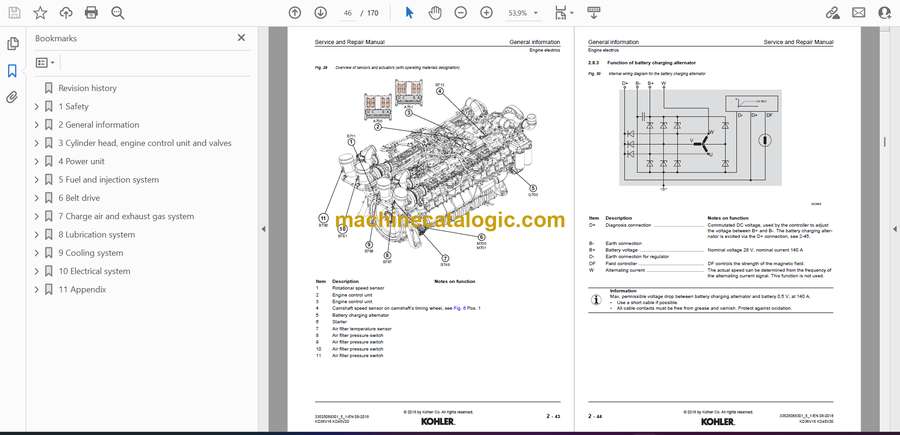
Task: Click the page number field showing 46
Action: [x=347, y=13]
